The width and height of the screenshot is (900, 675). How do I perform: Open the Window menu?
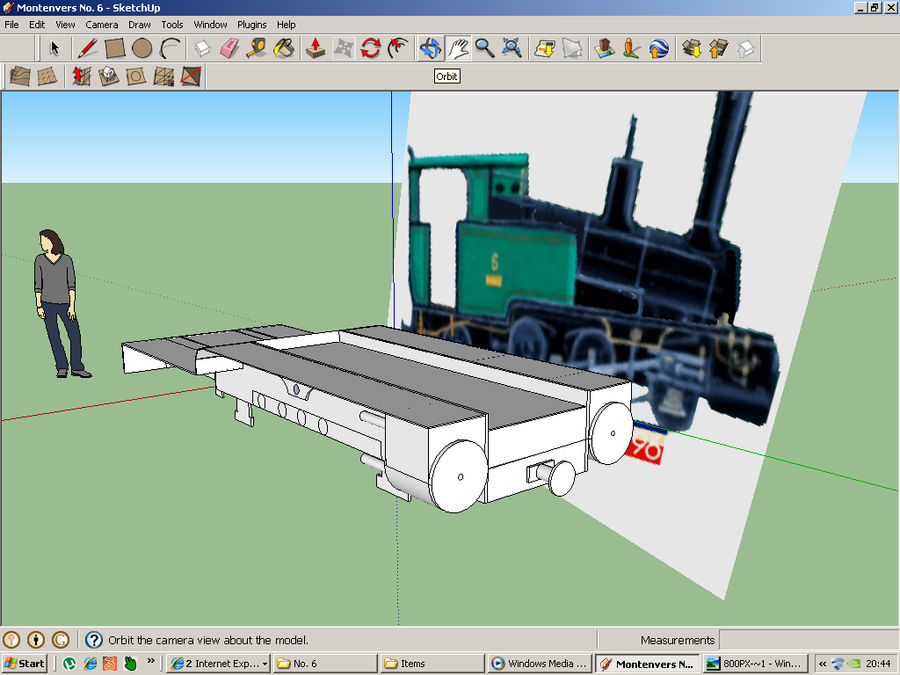click(210, 25)
